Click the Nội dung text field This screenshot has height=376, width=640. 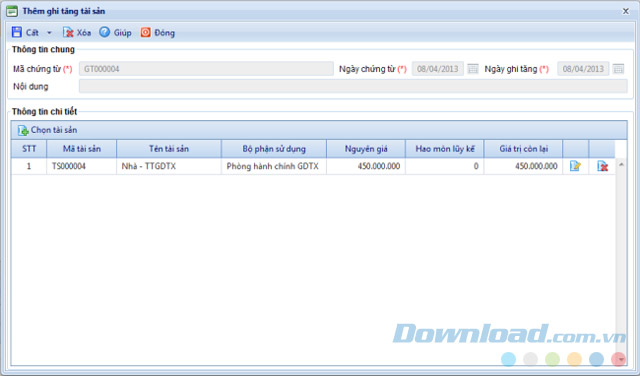point(353,86)
